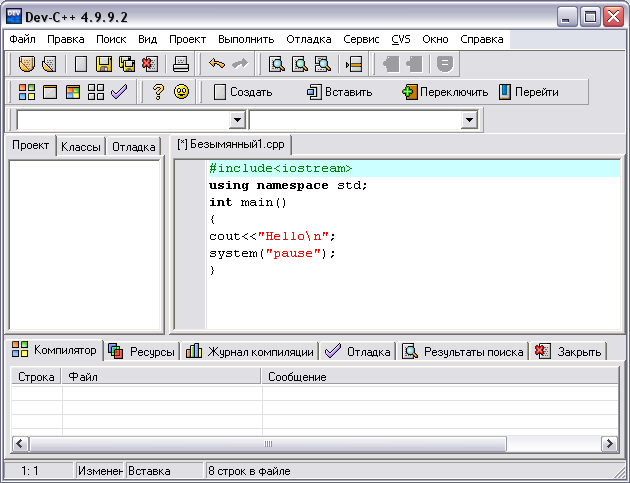The width and height of the screenshot is (630, 483).
Task: Switch to the Классы tab
Action: point(81,147)
